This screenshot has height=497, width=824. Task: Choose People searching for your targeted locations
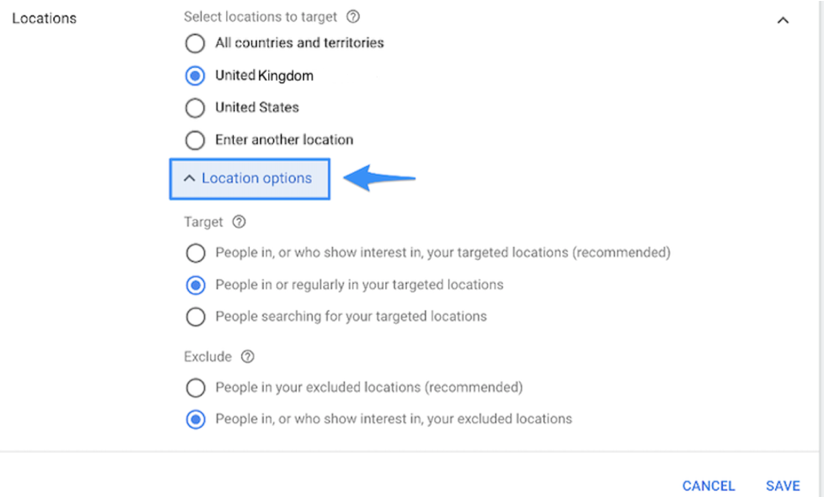click(x=195, y=317)
